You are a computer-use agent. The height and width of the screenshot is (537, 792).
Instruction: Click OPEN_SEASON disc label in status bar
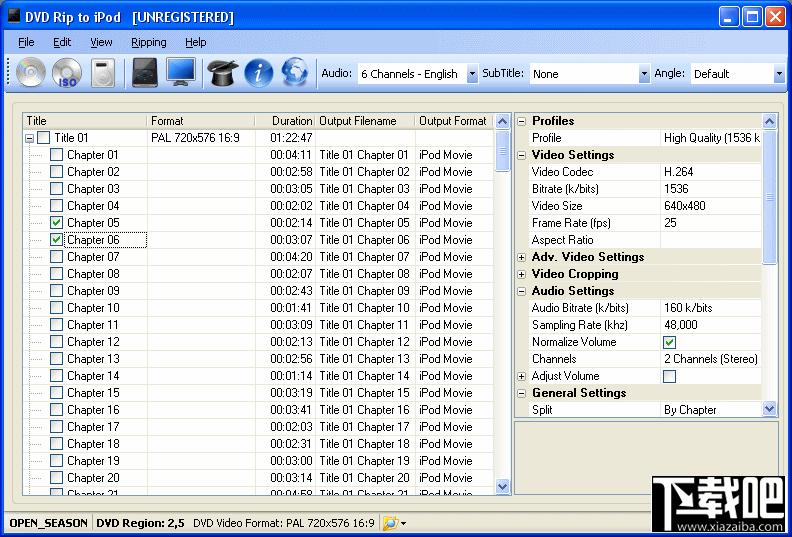[x=48, y=523]
